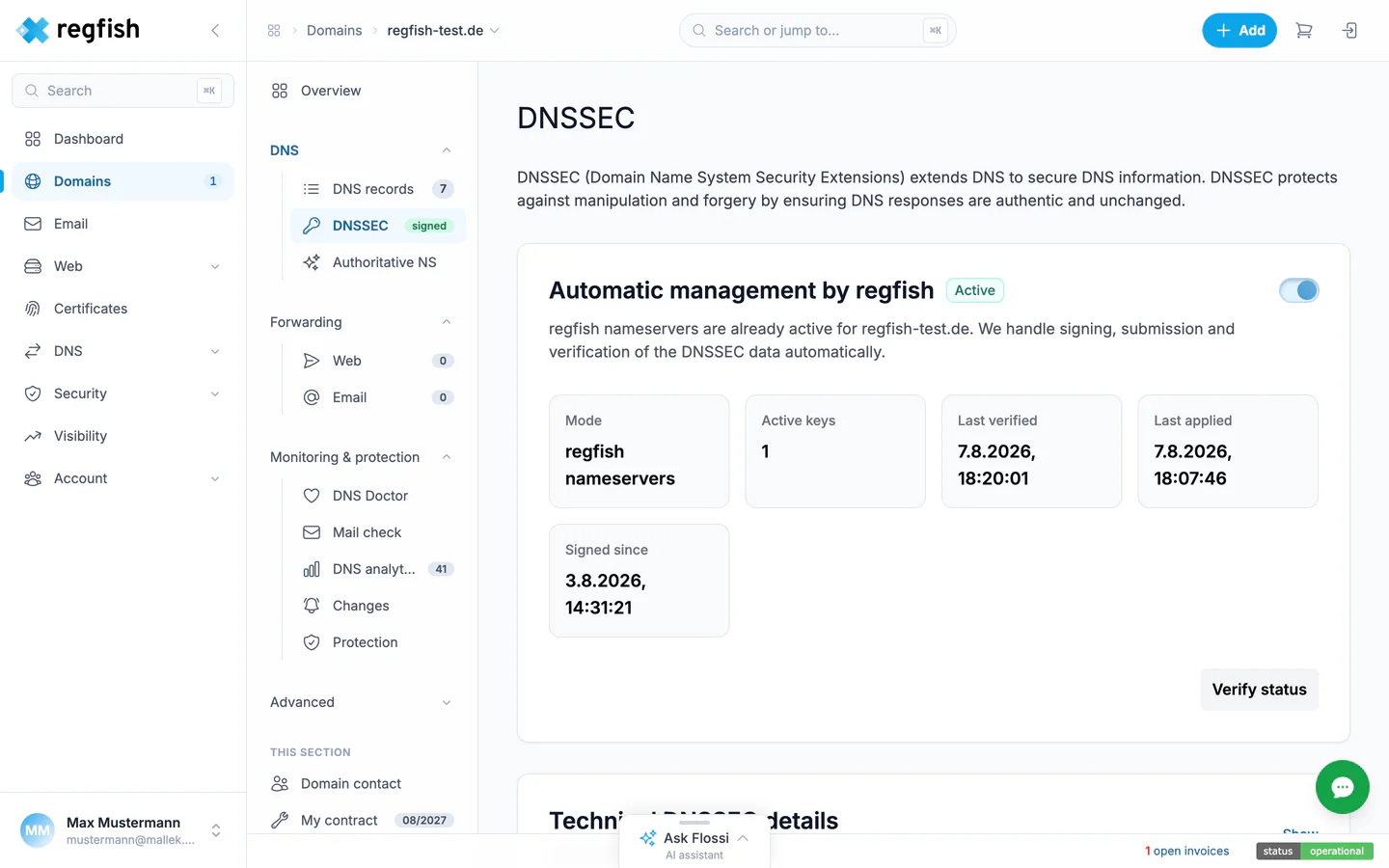Open the 1 open invoices link
The width and height of the screenshot is (1389, 868).
pos(1186,851)
